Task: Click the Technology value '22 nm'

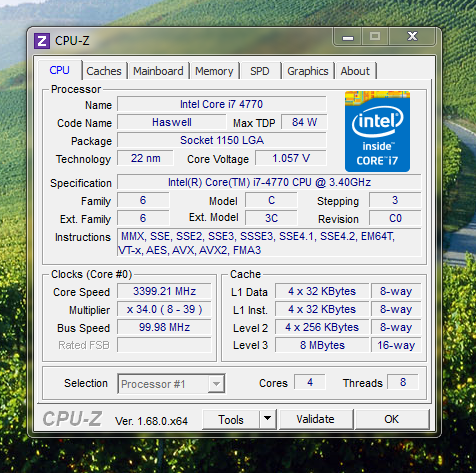Action: 146,158
